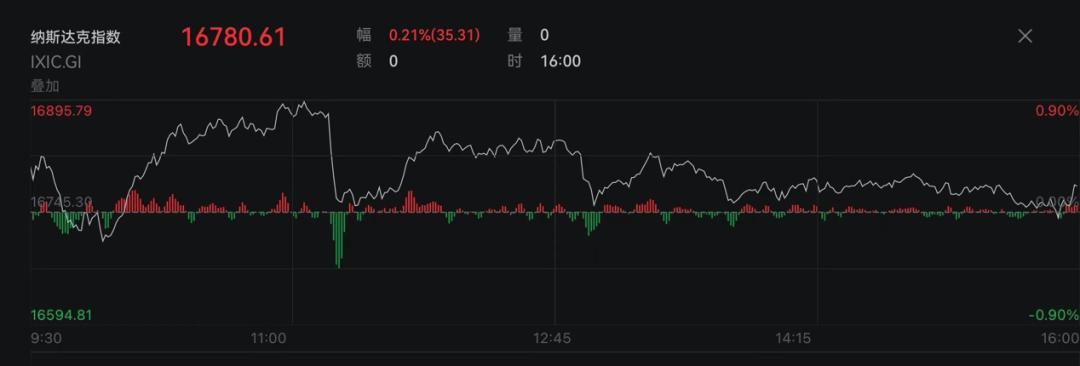Viewport: 1080px width, 366px height.
Task: Click the 14:15 time axis label
Action: (793, 338)
